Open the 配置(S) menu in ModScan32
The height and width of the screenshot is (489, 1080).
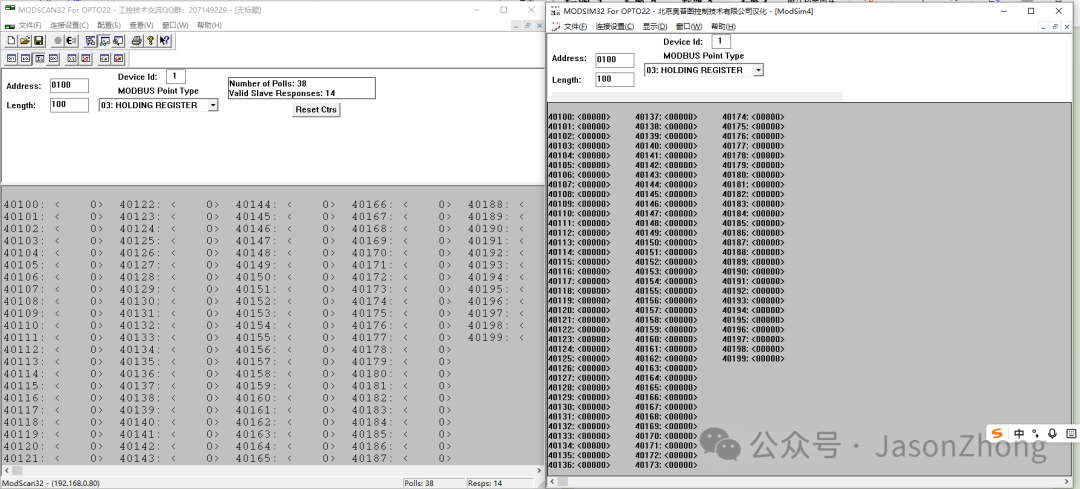(109, 25)
